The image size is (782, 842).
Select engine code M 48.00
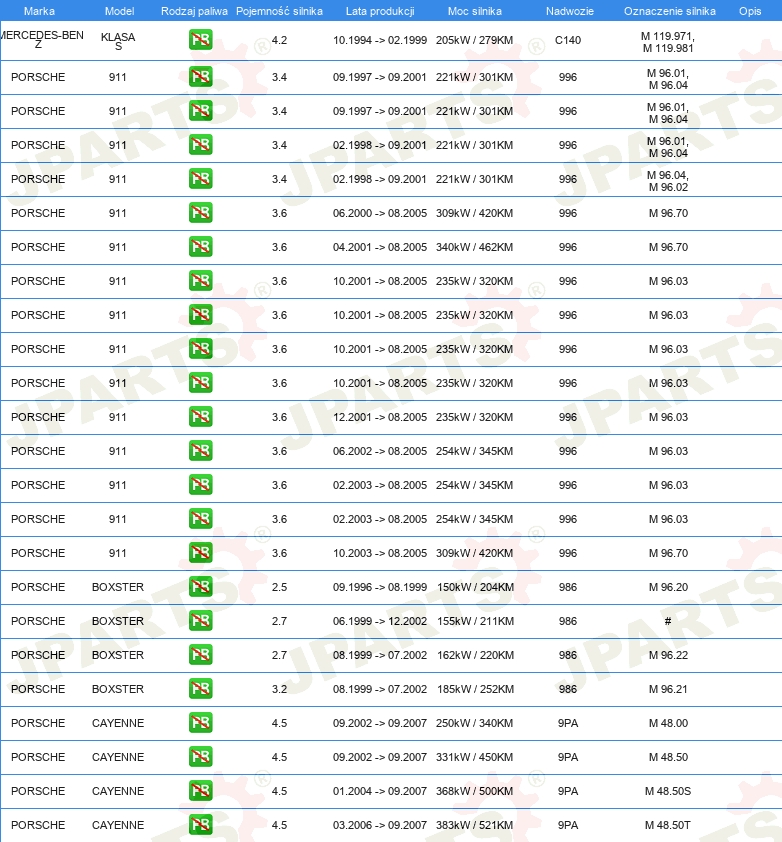pos(668,723)
